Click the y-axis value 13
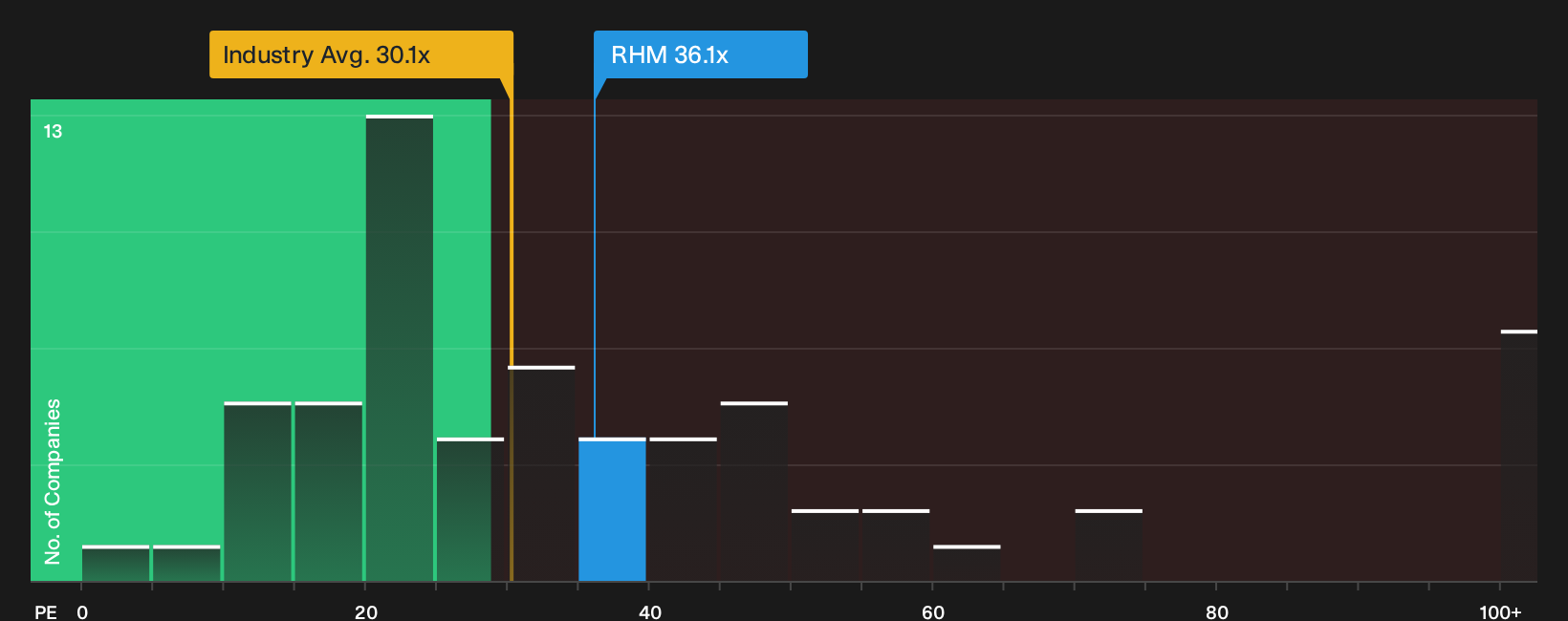The height and width of the screenshot is (621, 1568). coord(53,131)
